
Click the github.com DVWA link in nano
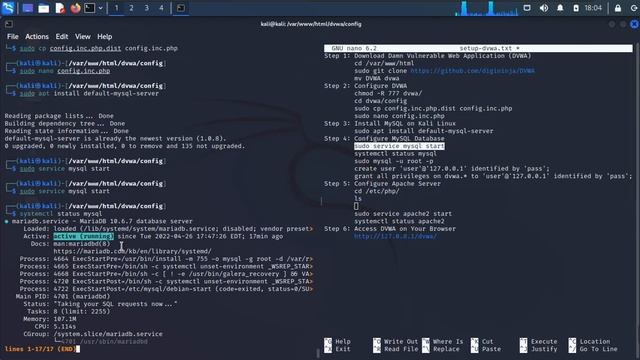pyautogui.click(x=472, y=71)
